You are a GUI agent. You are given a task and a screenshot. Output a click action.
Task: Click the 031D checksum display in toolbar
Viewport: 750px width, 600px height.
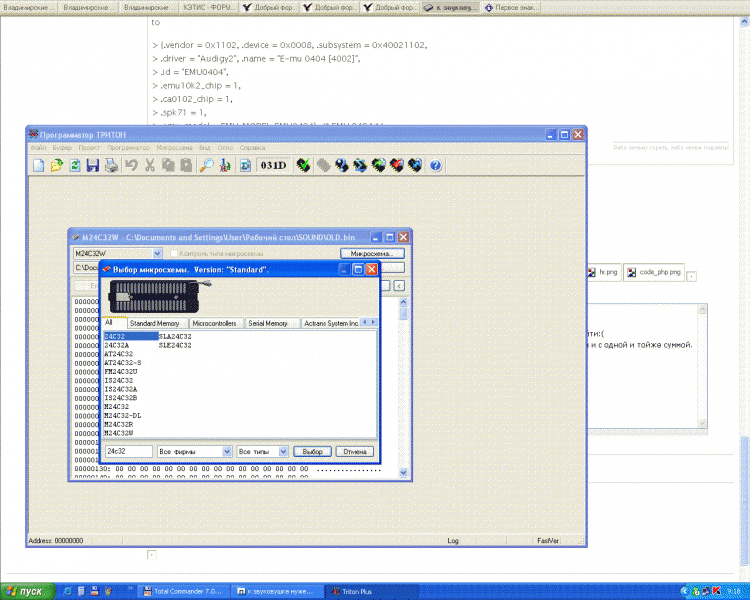(x=274, y=166)
